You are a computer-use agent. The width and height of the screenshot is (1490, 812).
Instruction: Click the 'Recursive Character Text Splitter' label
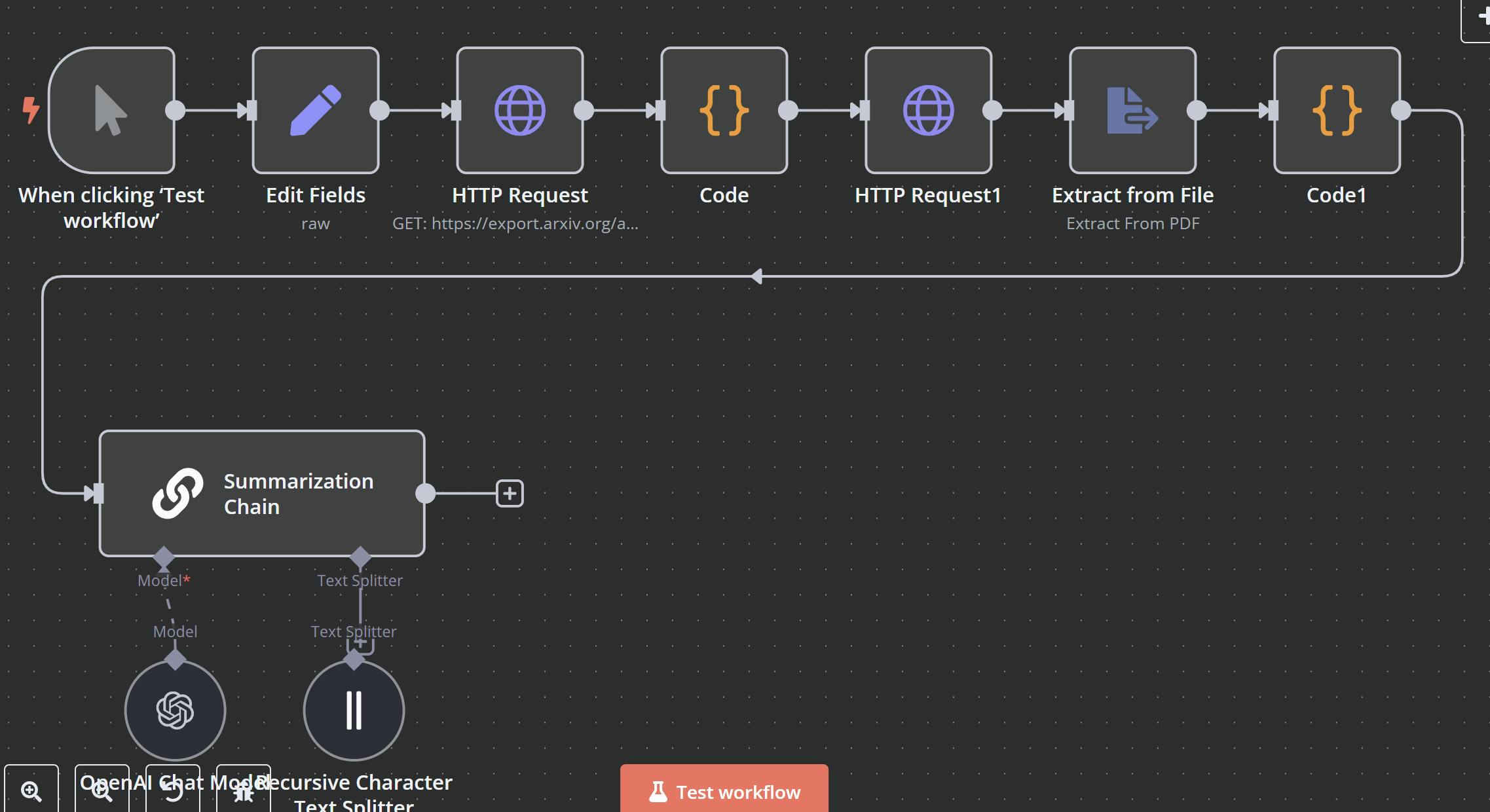click(x=354, y=793)
